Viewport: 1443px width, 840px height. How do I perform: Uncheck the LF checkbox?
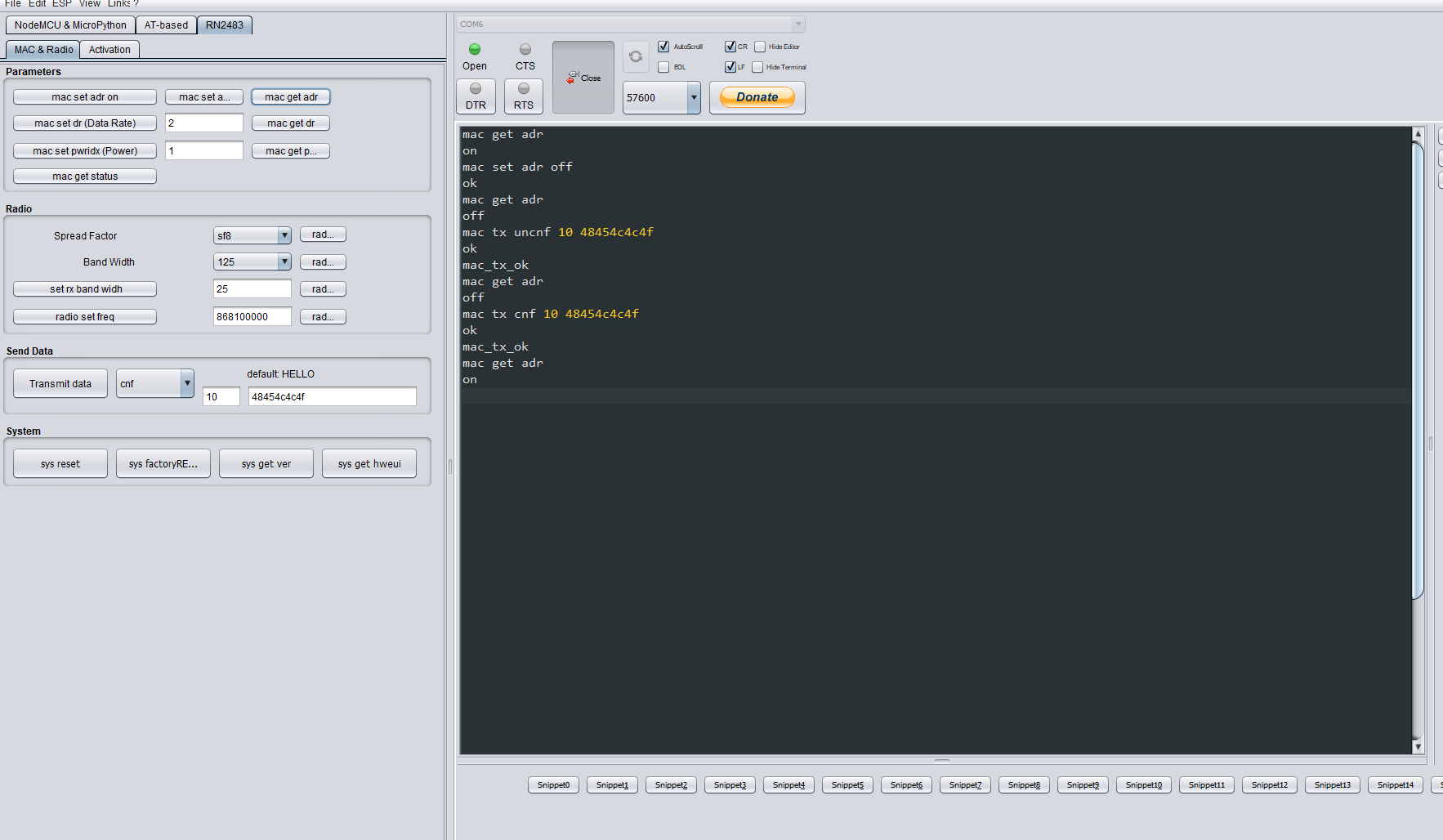coord(730,67)
